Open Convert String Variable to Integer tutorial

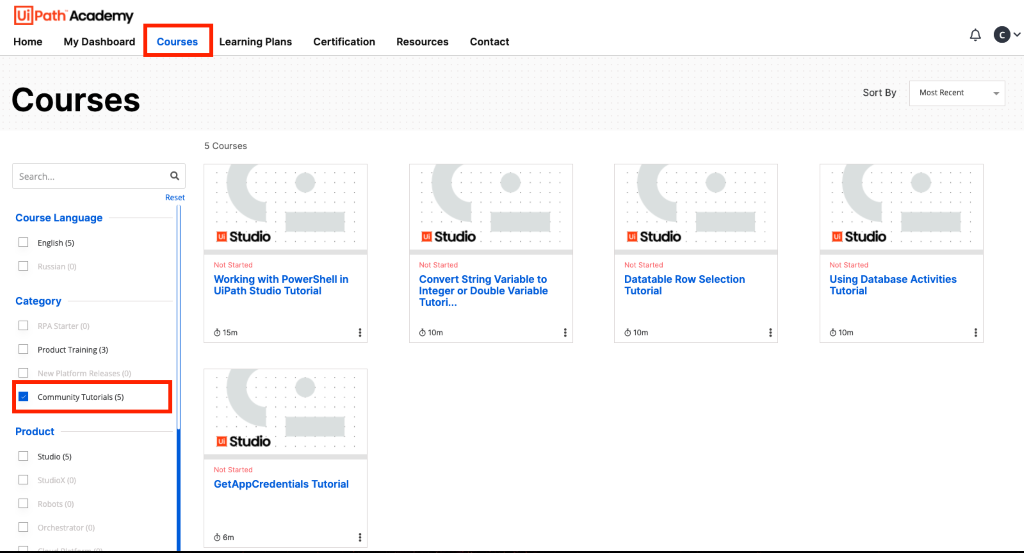[483, 291]
